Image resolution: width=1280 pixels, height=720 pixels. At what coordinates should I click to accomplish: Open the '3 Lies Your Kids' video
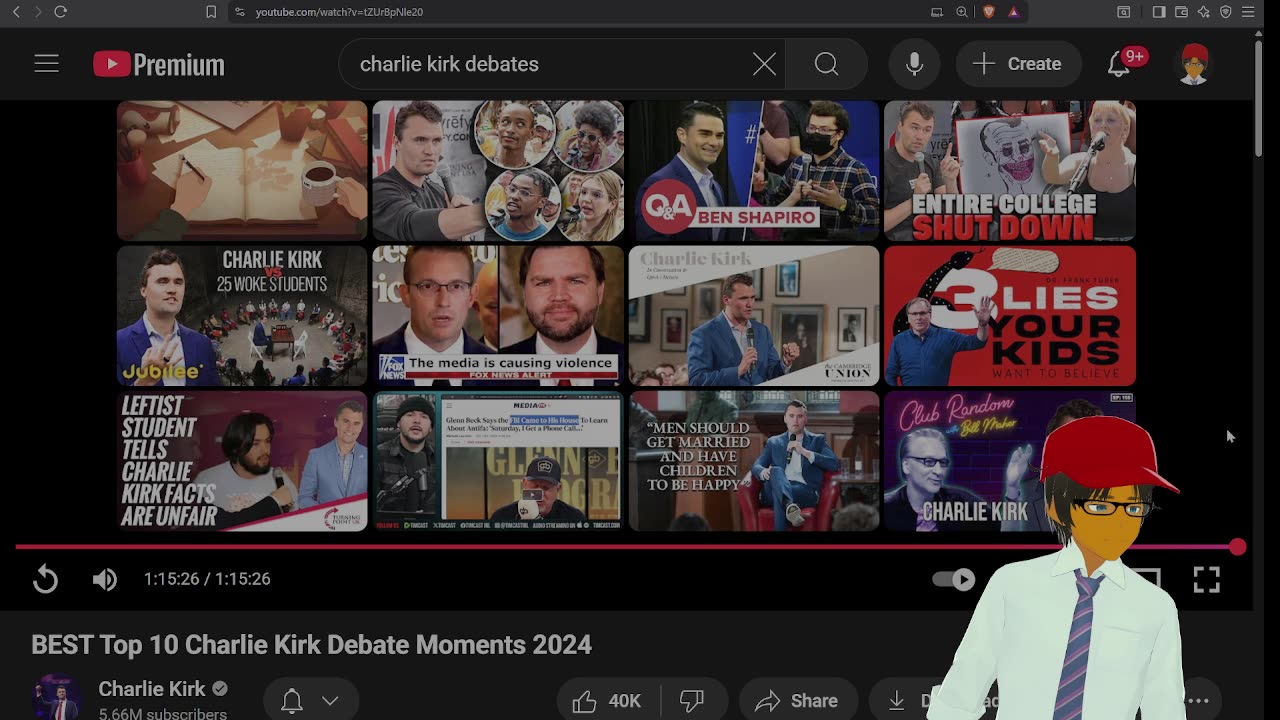(x=1010, y=316)
